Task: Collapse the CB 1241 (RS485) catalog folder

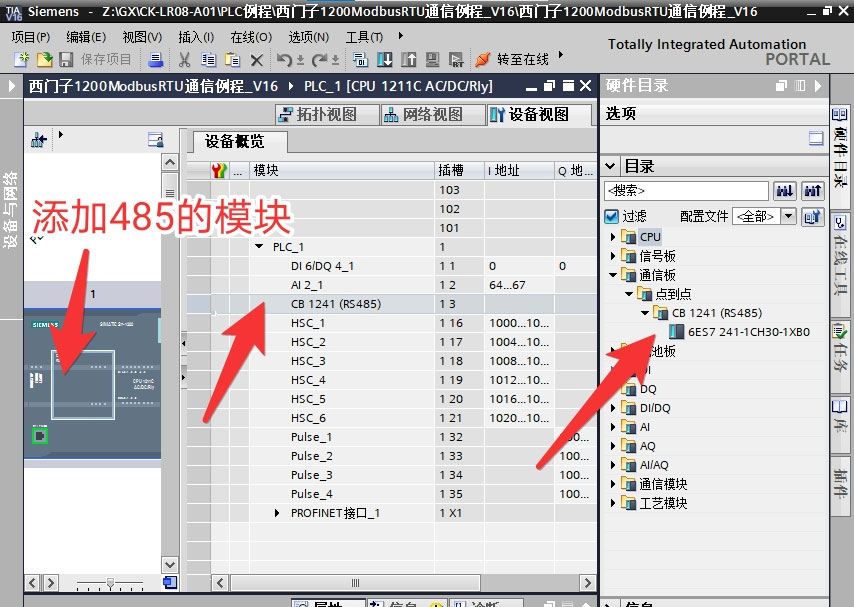Action: [645, 313]
